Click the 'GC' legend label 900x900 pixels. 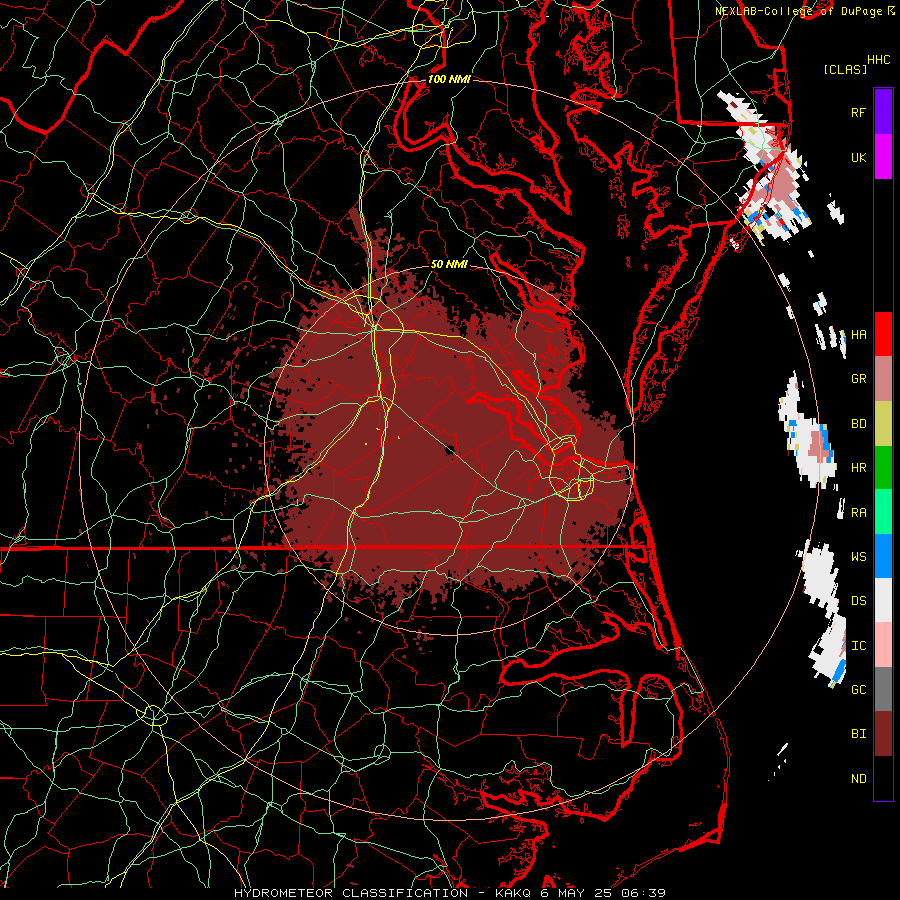[858, 690]
